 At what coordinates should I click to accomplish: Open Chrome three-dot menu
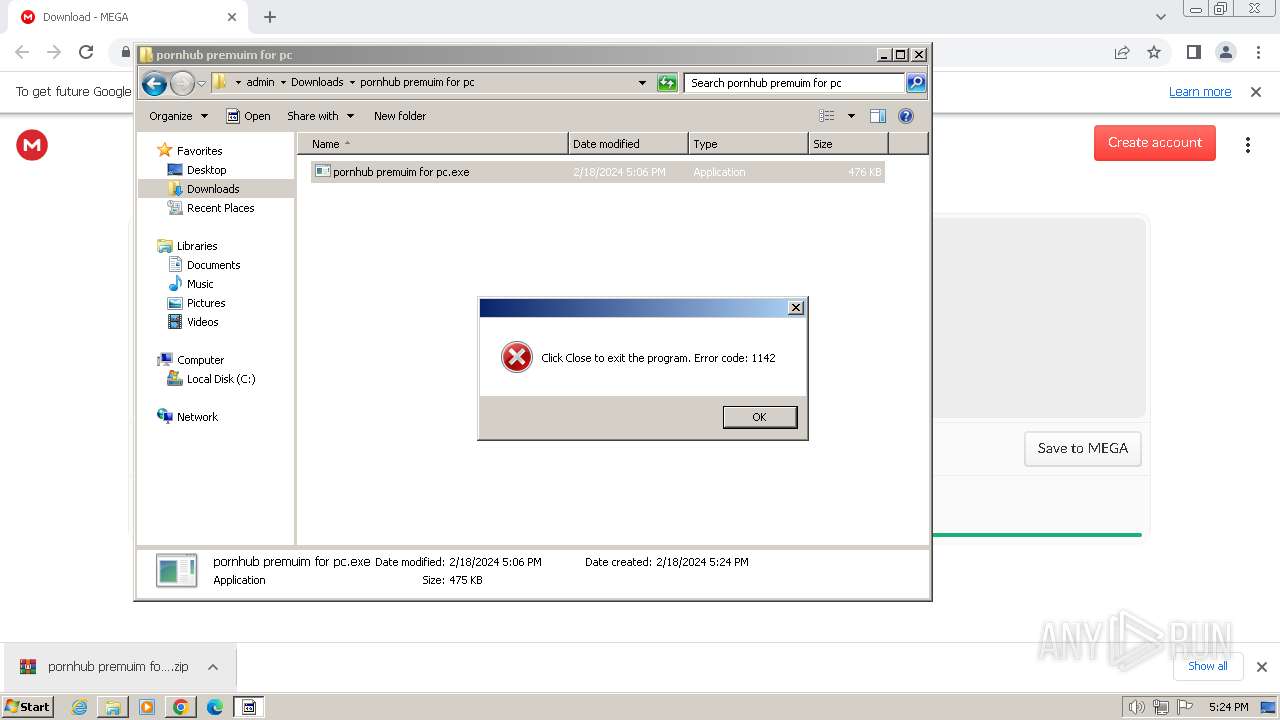tap(1259, 52)
